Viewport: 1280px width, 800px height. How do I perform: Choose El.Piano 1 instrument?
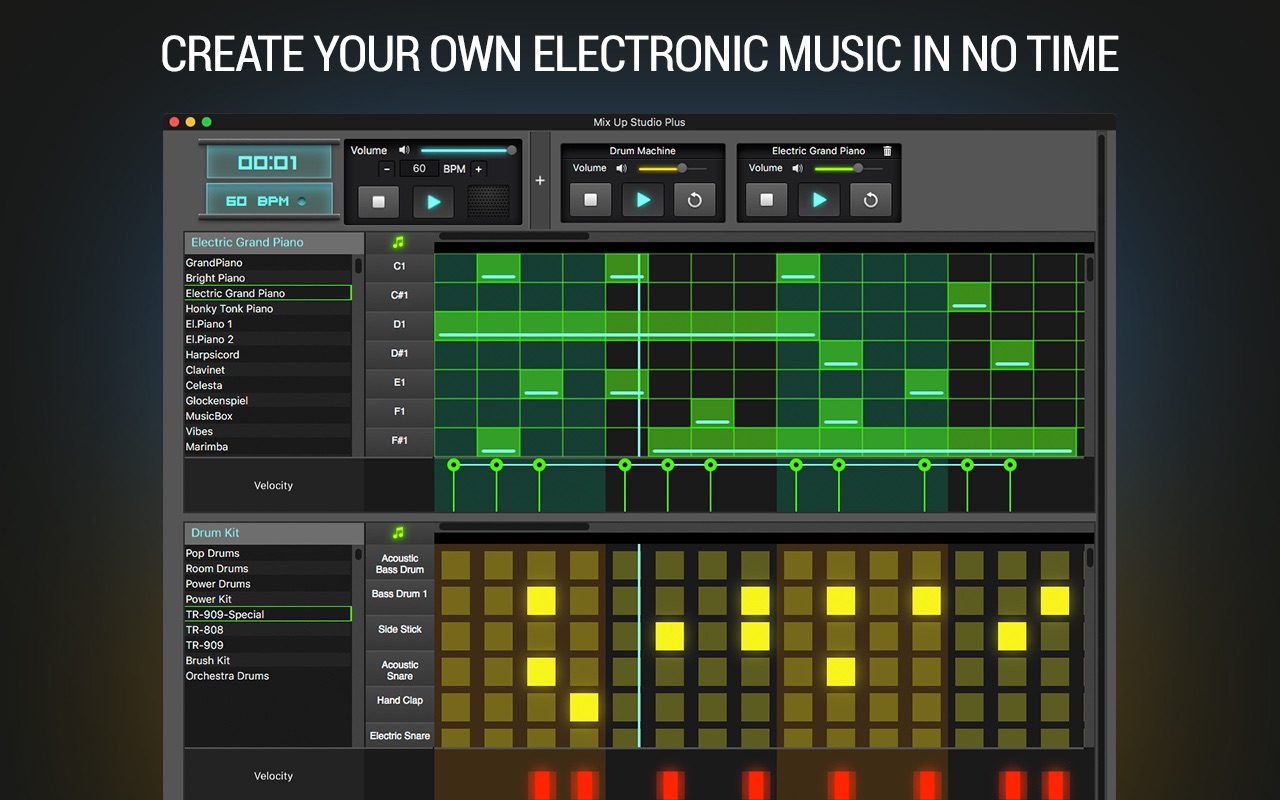point(267,324)
